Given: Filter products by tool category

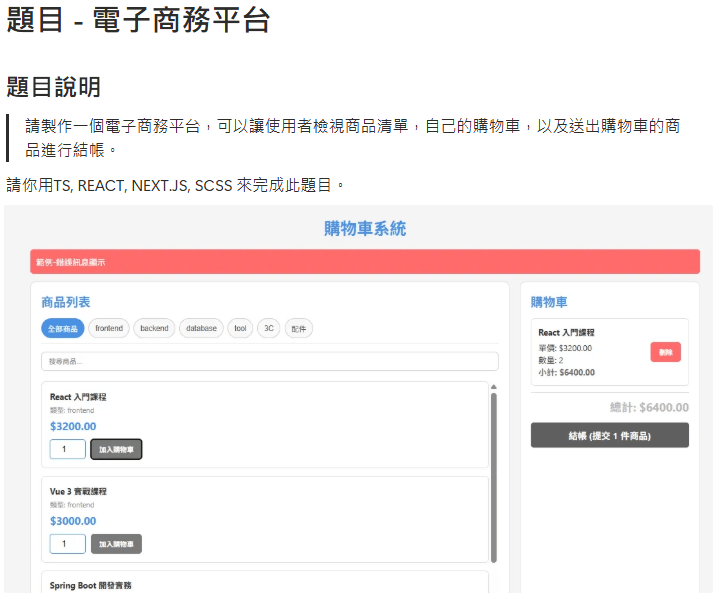Looking at the screenshot, I should 240,328.
